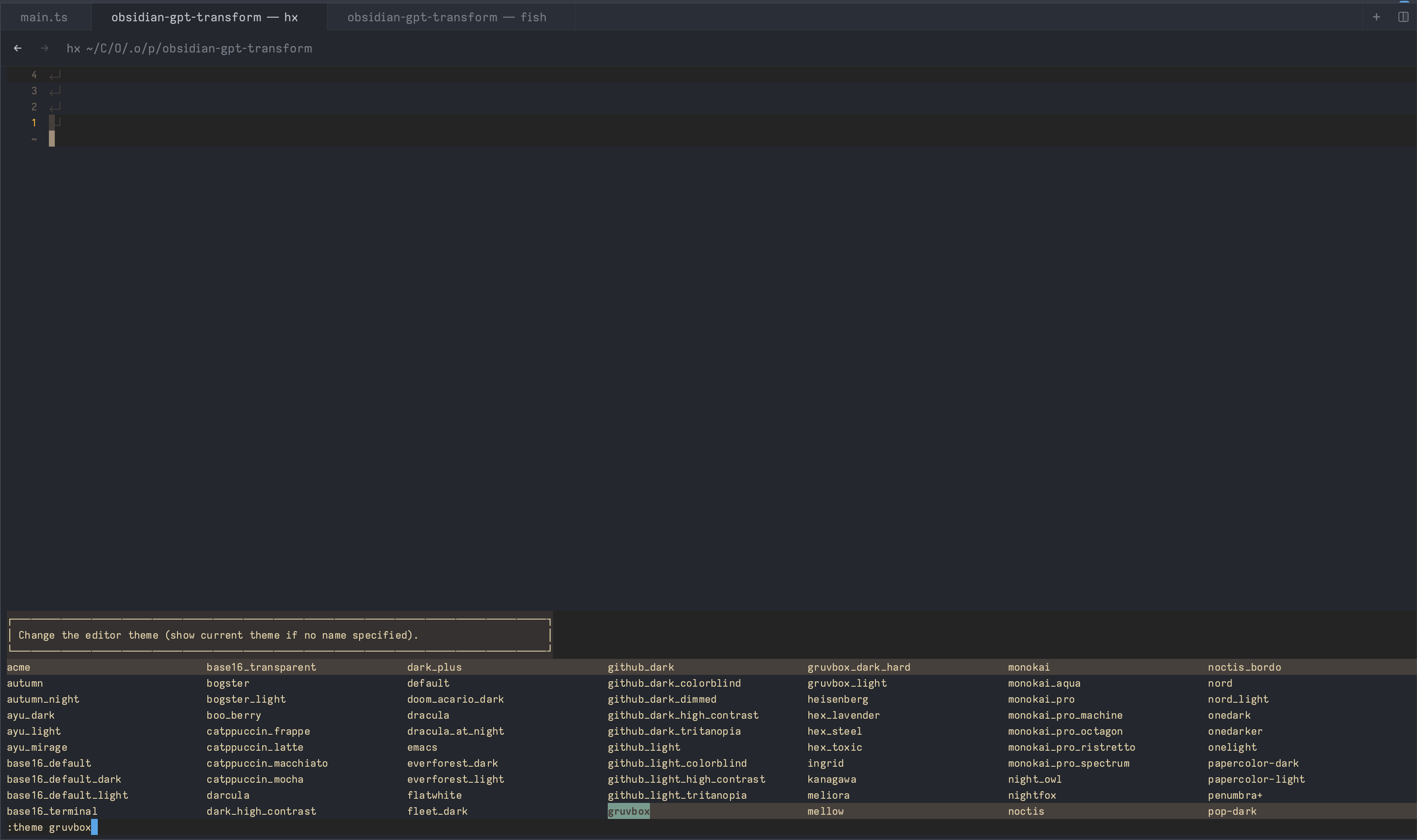
Task: Choose the gruvbox_light theme
Action: (x=847, y=682)
